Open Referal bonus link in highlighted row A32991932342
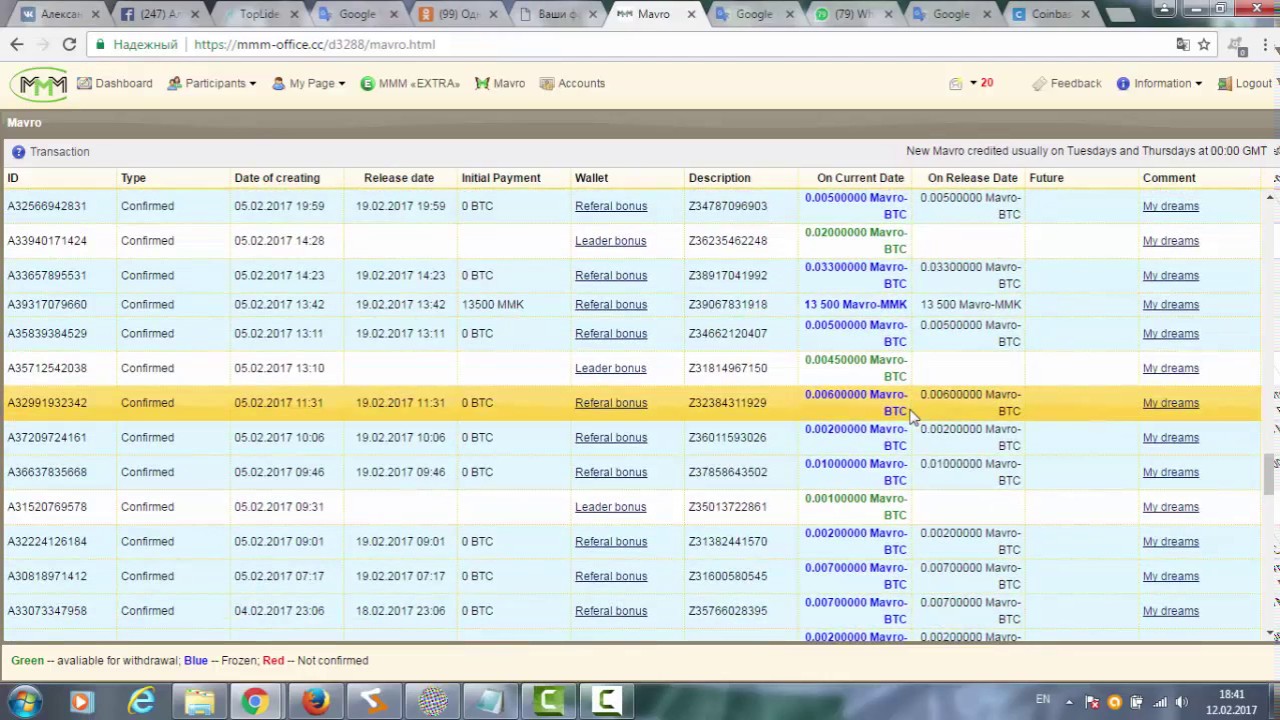Image resolution: width=1280 pixels, height=720 pixels. pyautogui.click(x=611, y=403)
